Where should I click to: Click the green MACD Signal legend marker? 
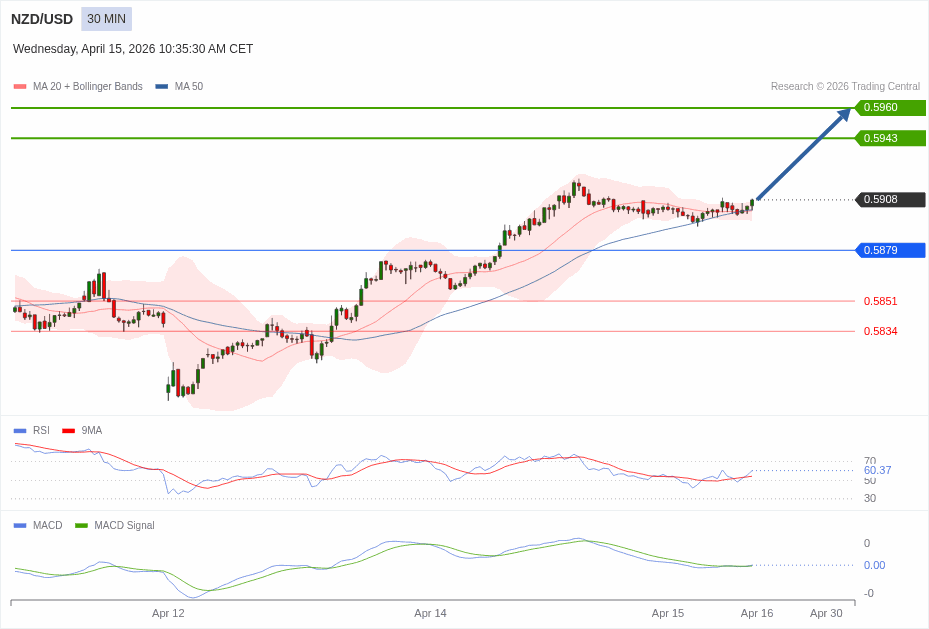pyautogui.click(x=81, y=526)
